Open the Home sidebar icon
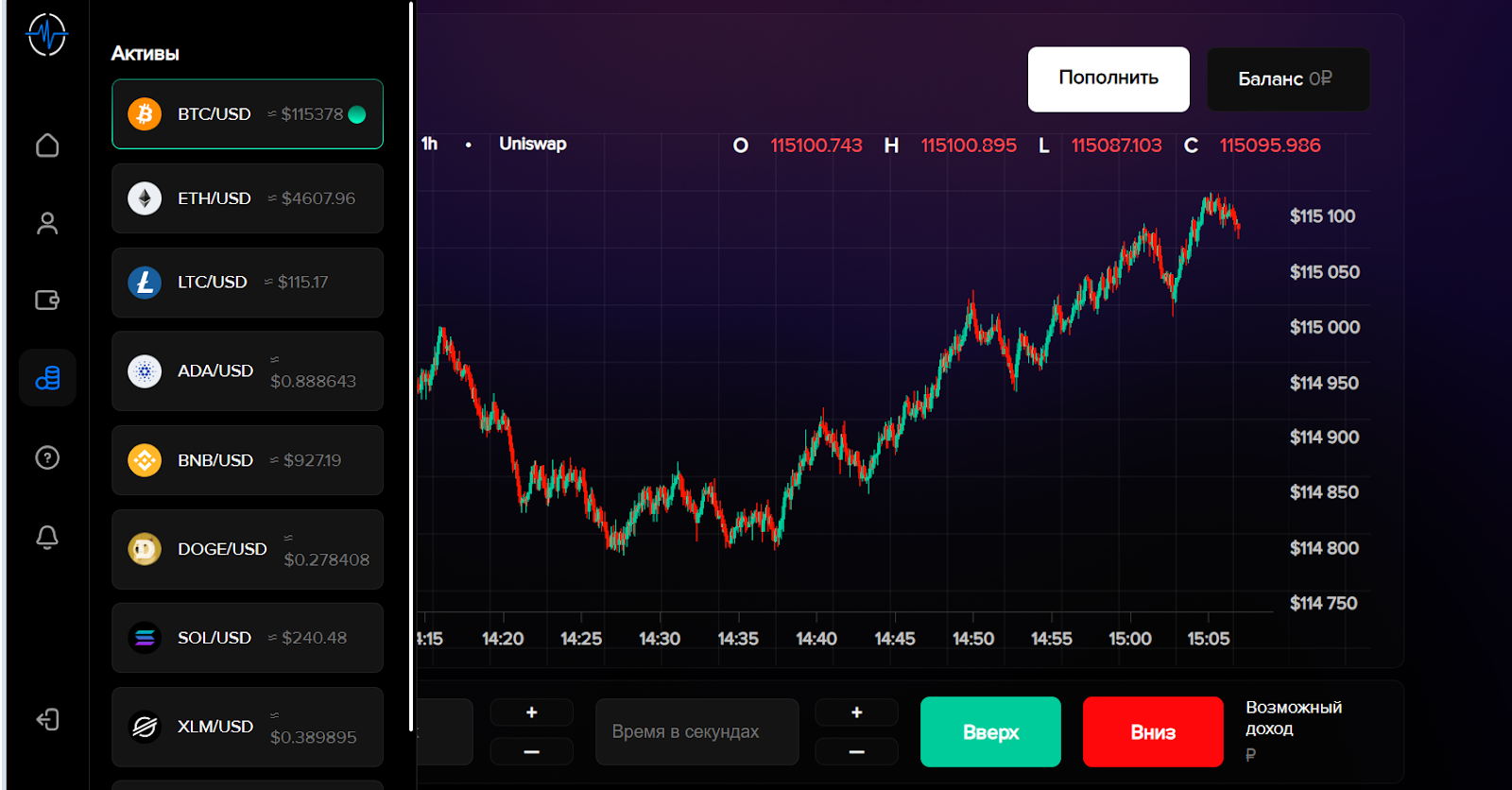This screenshot has width=1512, height=790. tap(47, 146)
